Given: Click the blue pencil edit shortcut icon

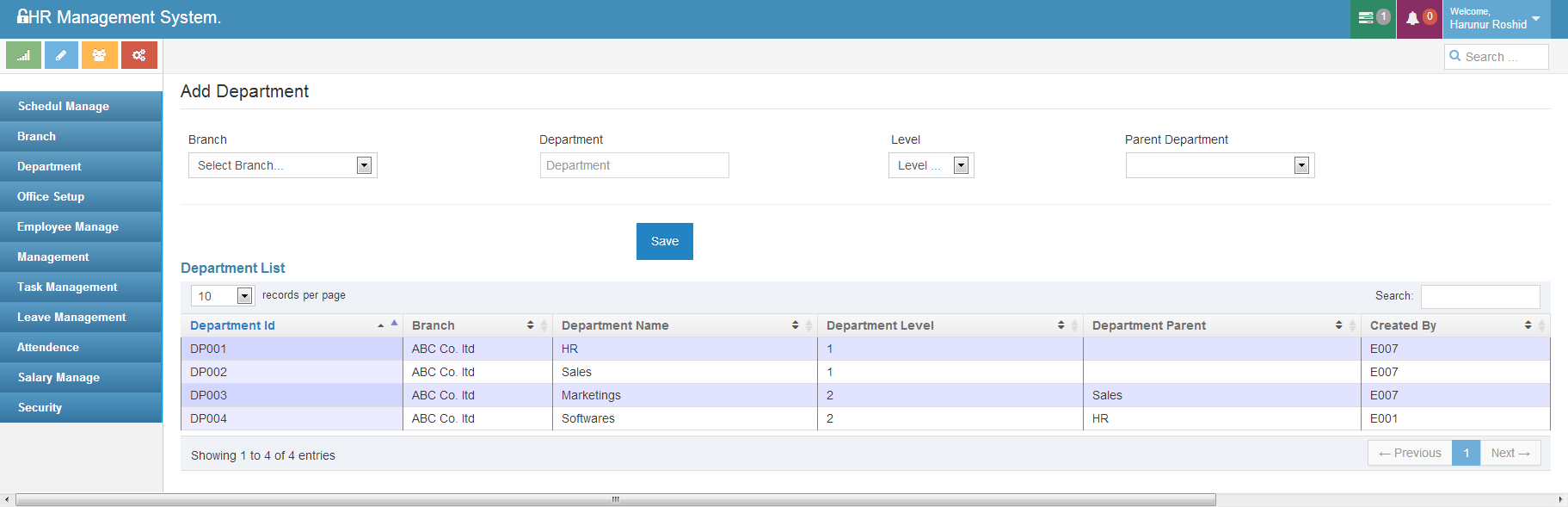Looking at the screenshot, I should [x=61, y=55].
